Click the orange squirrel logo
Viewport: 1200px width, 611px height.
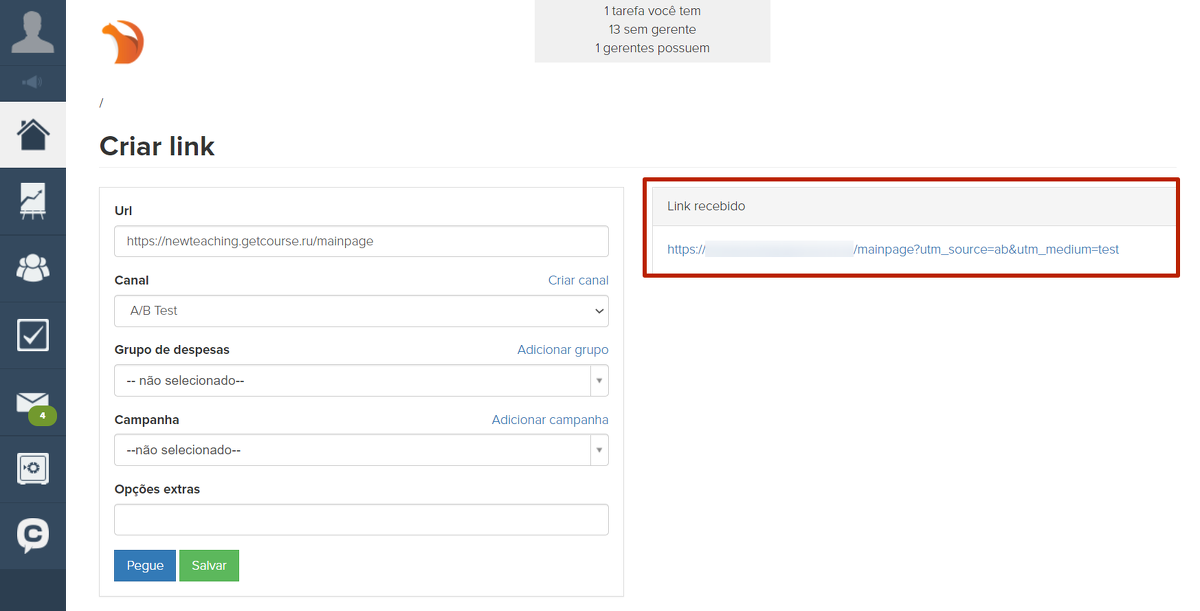pos(123,43)
